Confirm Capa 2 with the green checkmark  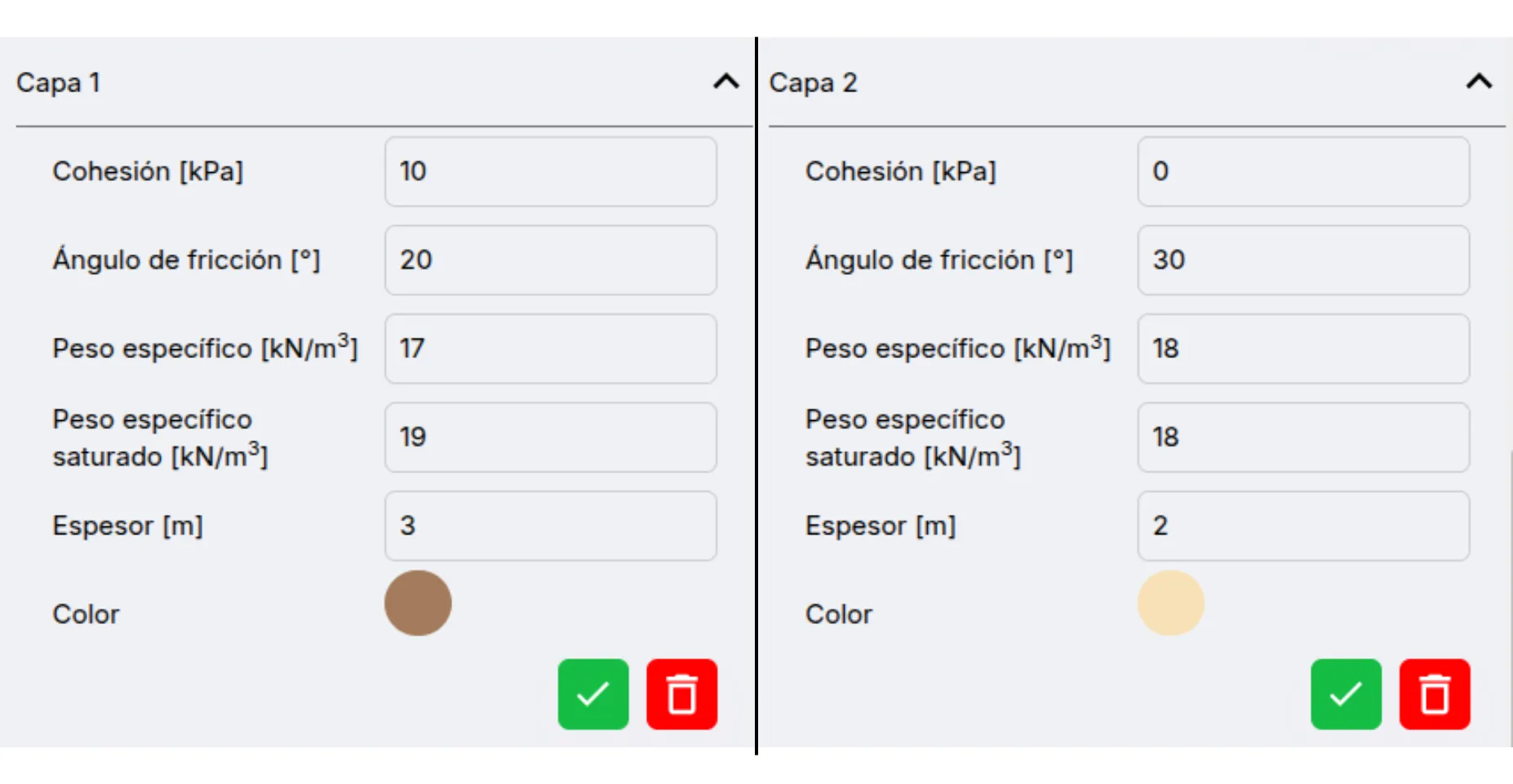click(x=1346, y=694)
